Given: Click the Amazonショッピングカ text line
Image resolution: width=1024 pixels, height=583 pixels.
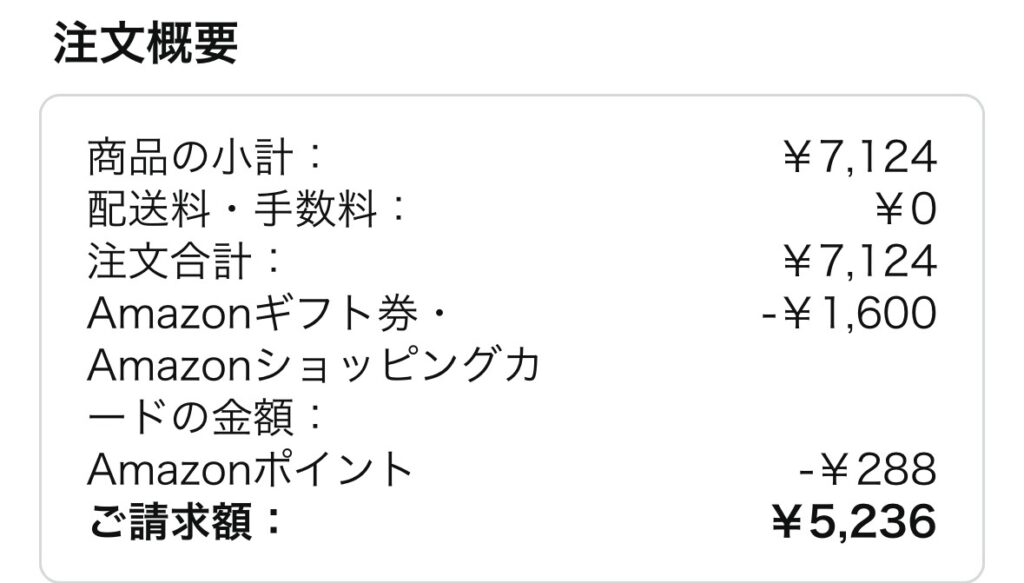Looking at the screenshot, I should [314, 367].
